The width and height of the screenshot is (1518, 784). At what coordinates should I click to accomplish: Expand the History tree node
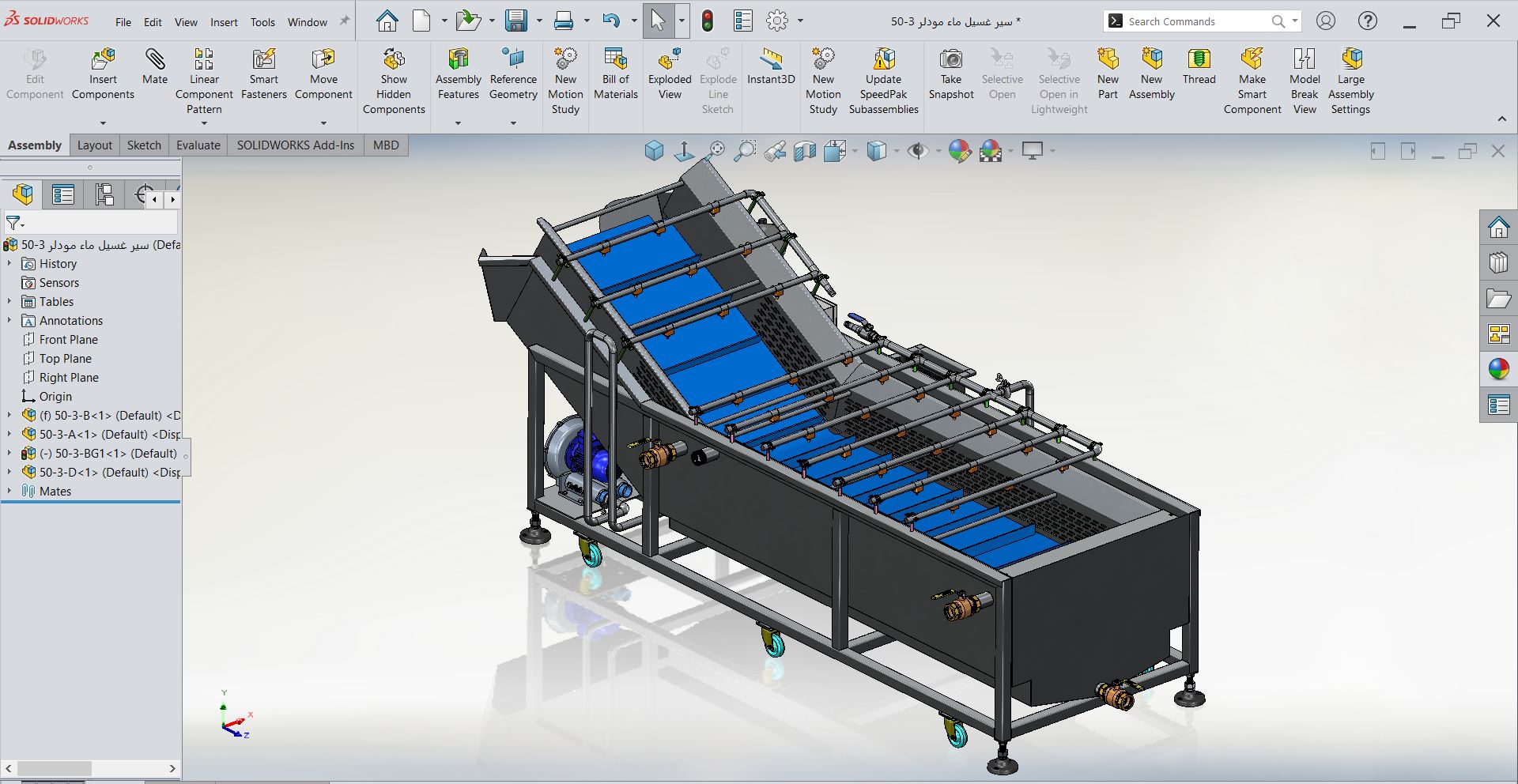(x=9, y=263)
